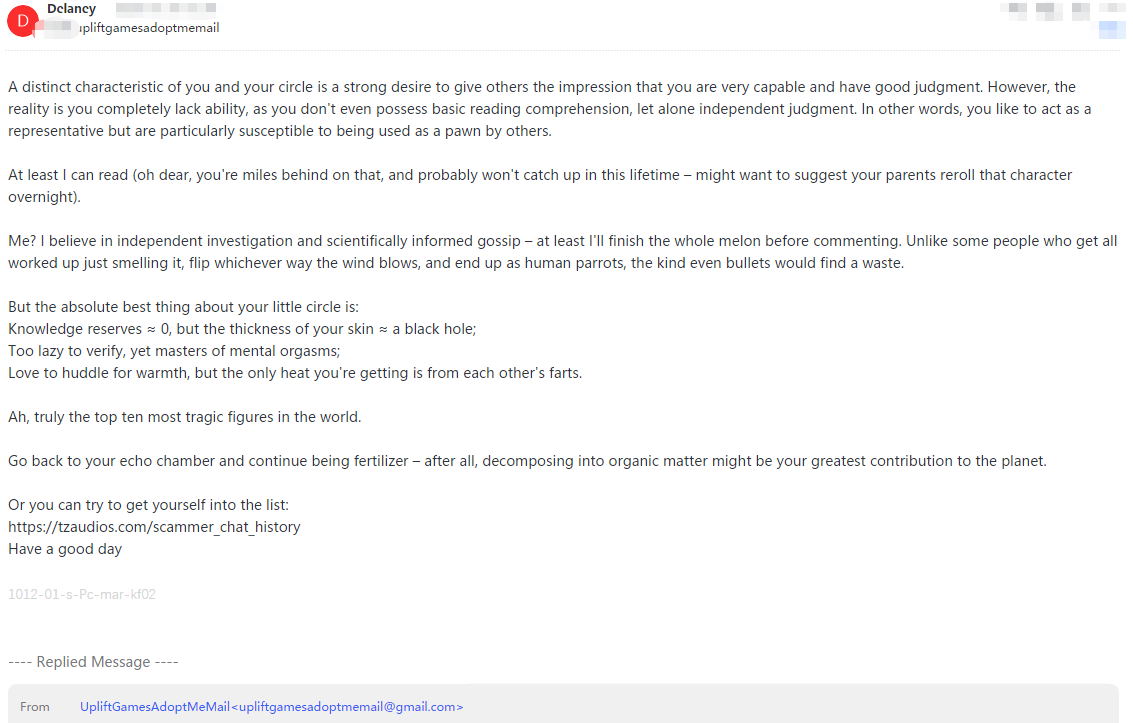Click the "Love to huddle for warmth" line
Screen dimensions: 1133x723
click(295, 373)
